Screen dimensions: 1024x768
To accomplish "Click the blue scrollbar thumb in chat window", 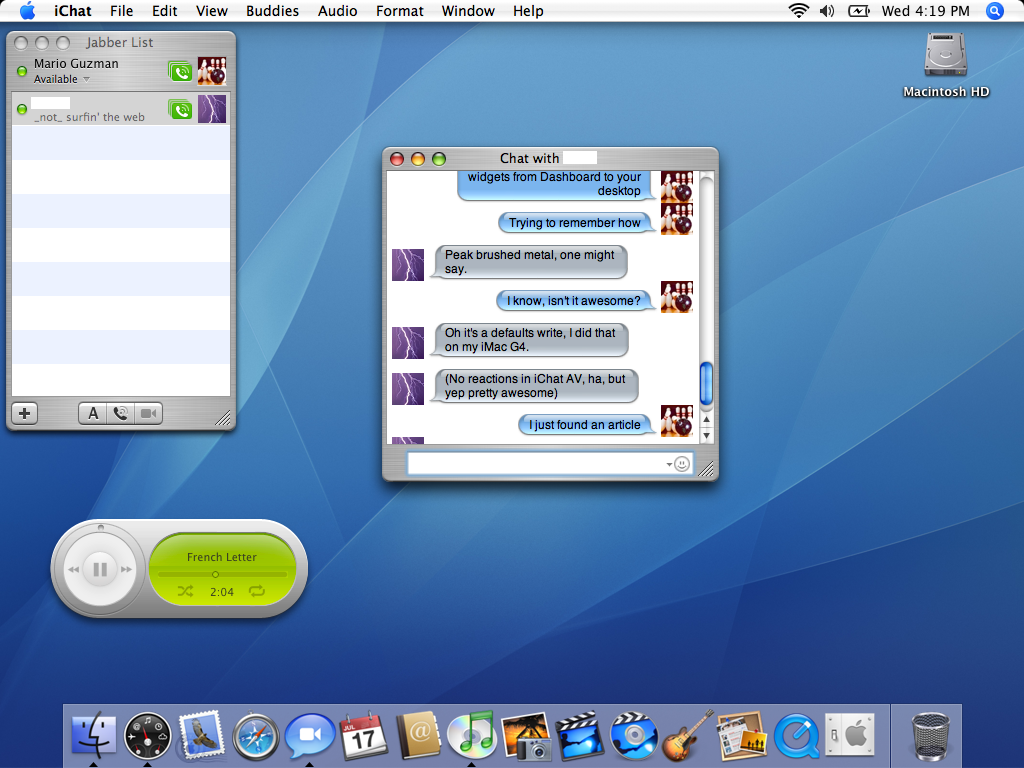I will pyautogui.click(x=706, y=383).
